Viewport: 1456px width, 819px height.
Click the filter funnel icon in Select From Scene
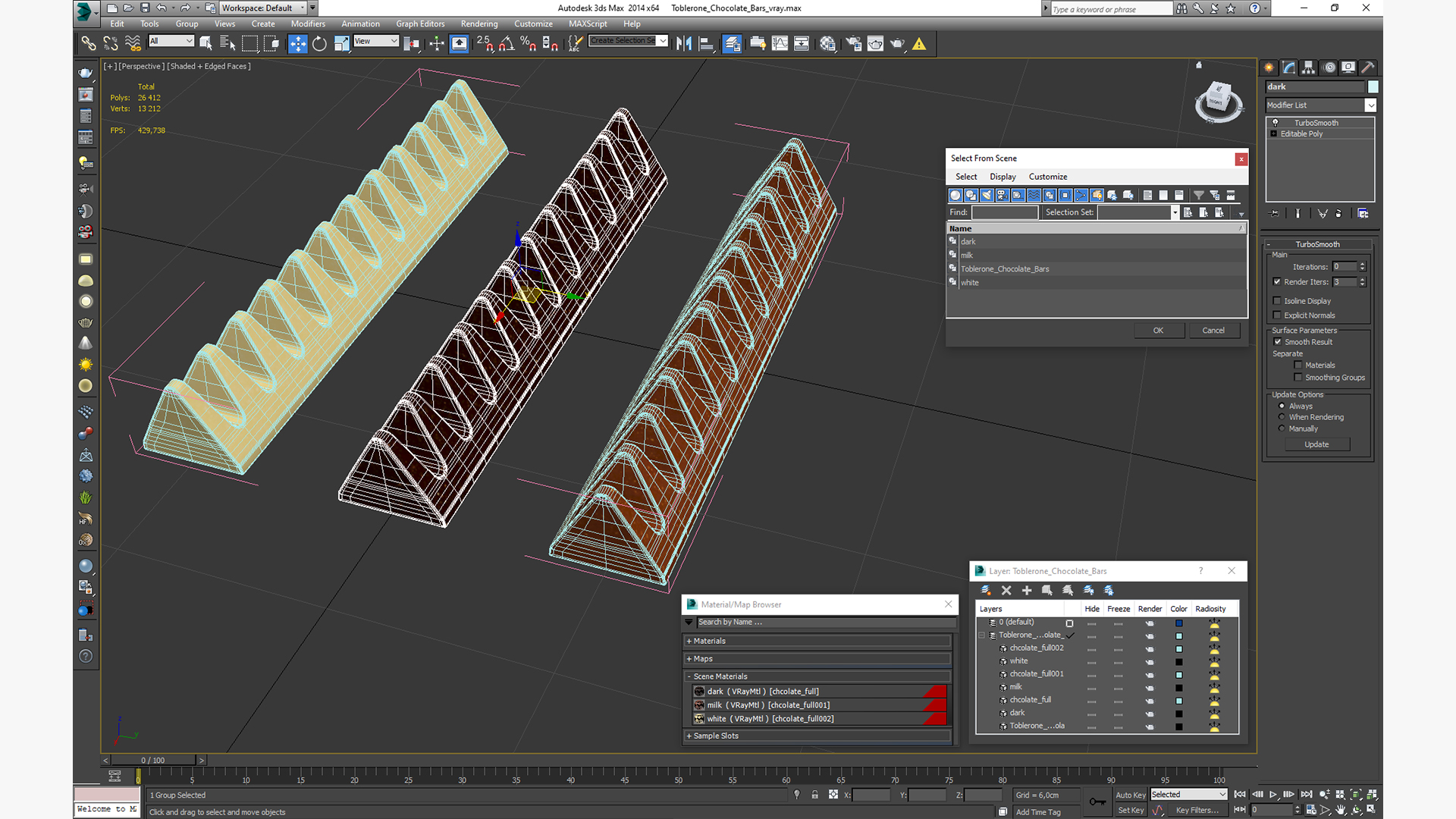pyautogui.click(x=1199, y=195)
